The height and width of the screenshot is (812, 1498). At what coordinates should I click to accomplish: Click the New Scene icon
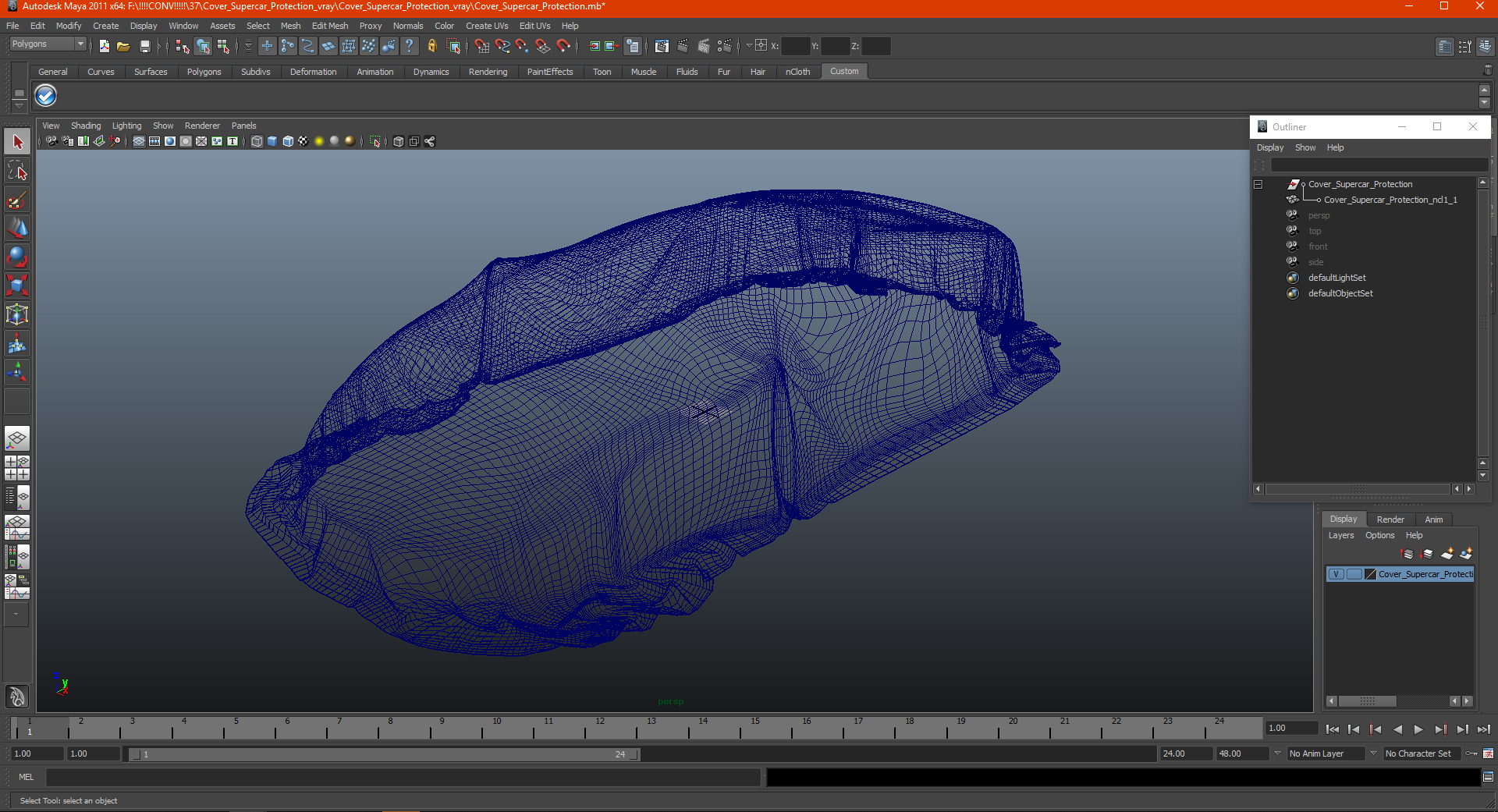(x=104, y=46)
